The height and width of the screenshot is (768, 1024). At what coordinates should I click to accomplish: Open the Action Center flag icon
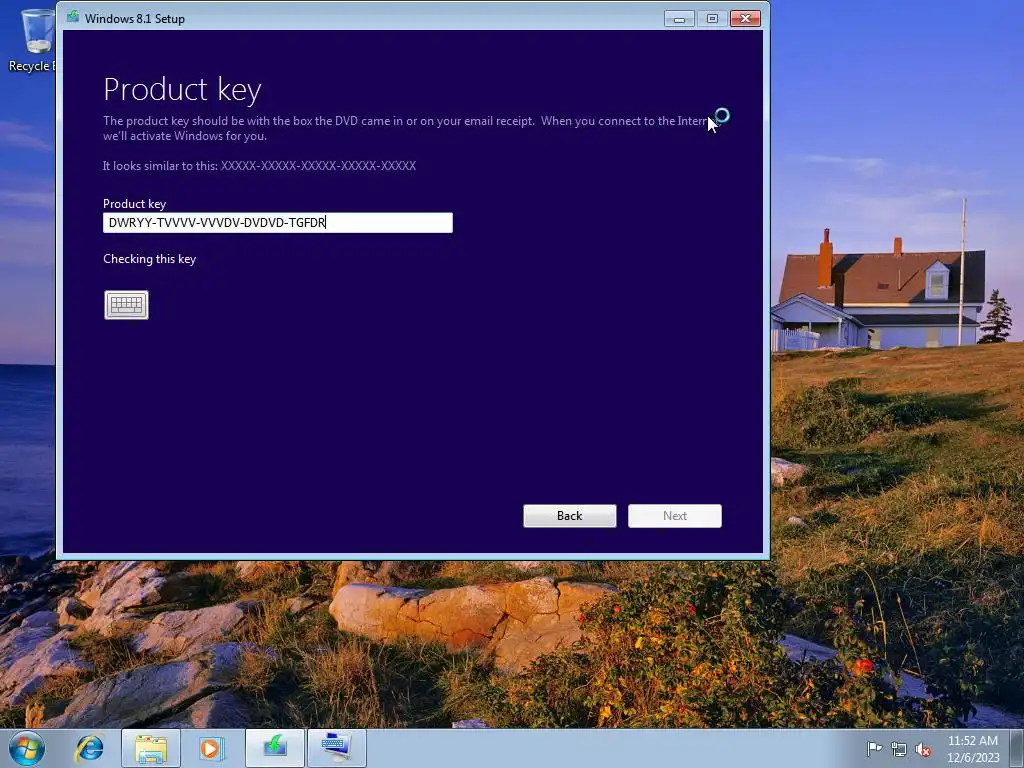[x=873, y=749]
